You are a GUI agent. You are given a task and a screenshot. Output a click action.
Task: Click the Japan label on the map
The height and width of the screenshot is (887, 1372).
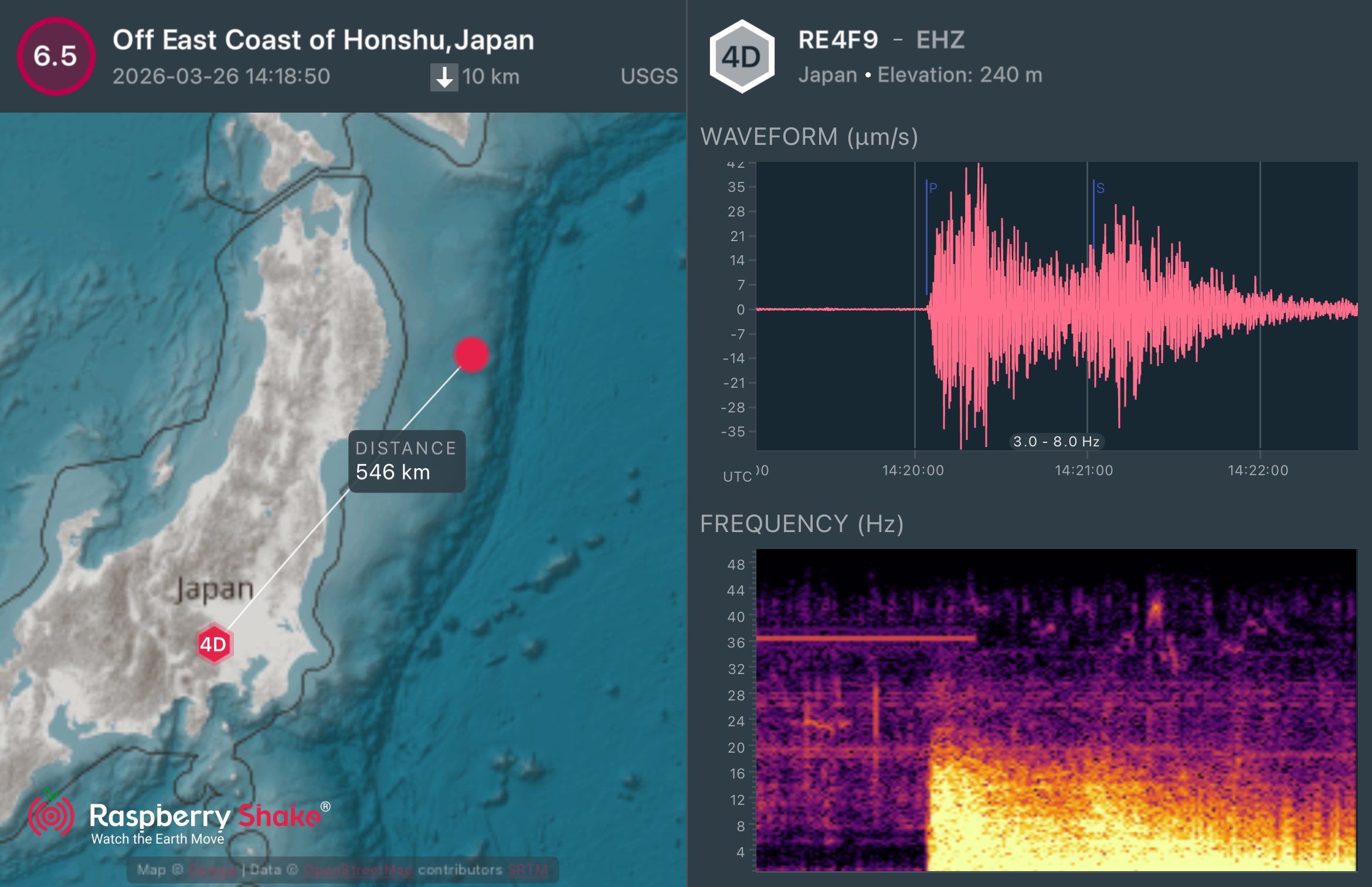pyautogui.click(x=215, y=588)
